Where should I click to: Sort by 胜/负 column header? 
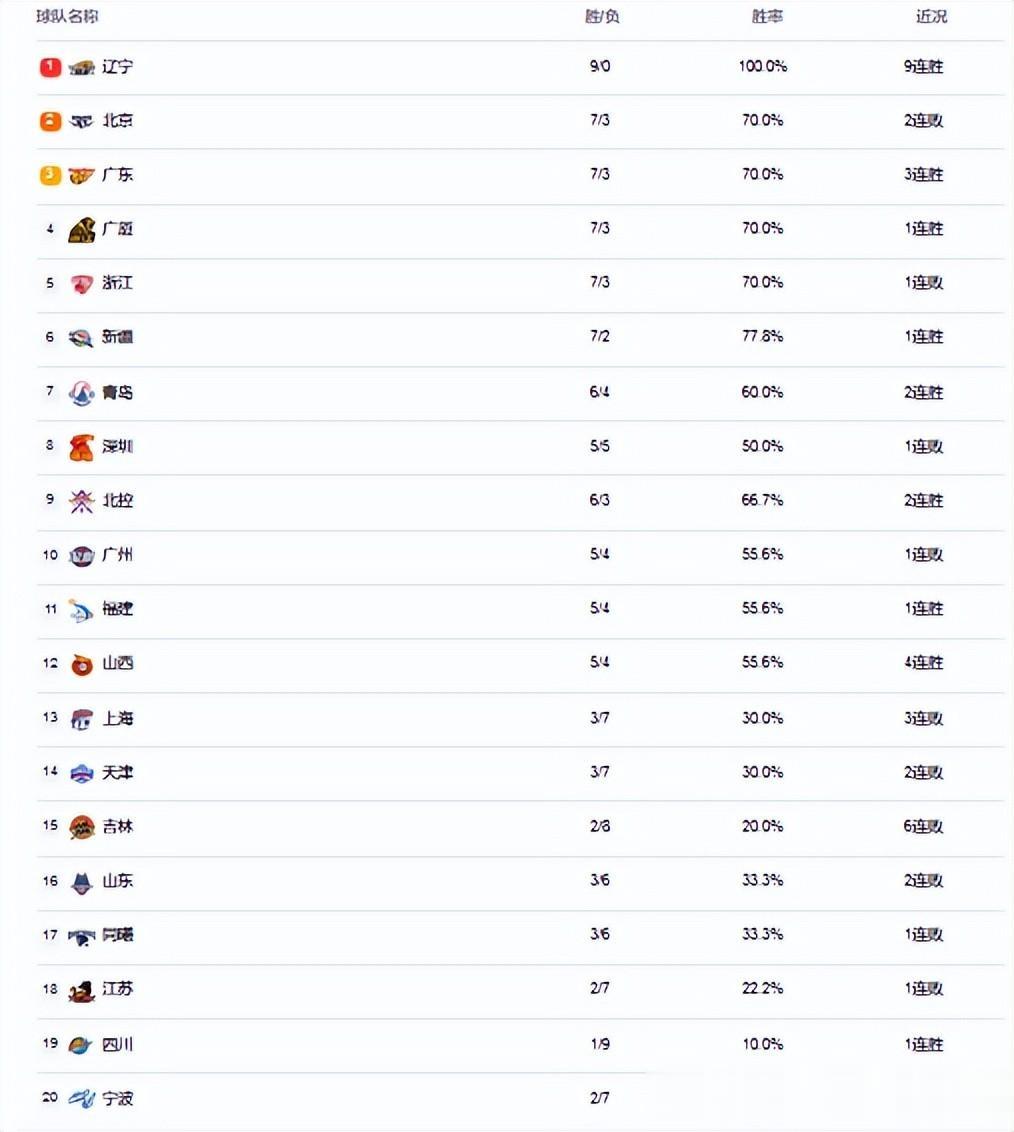[x=602, y=17]
